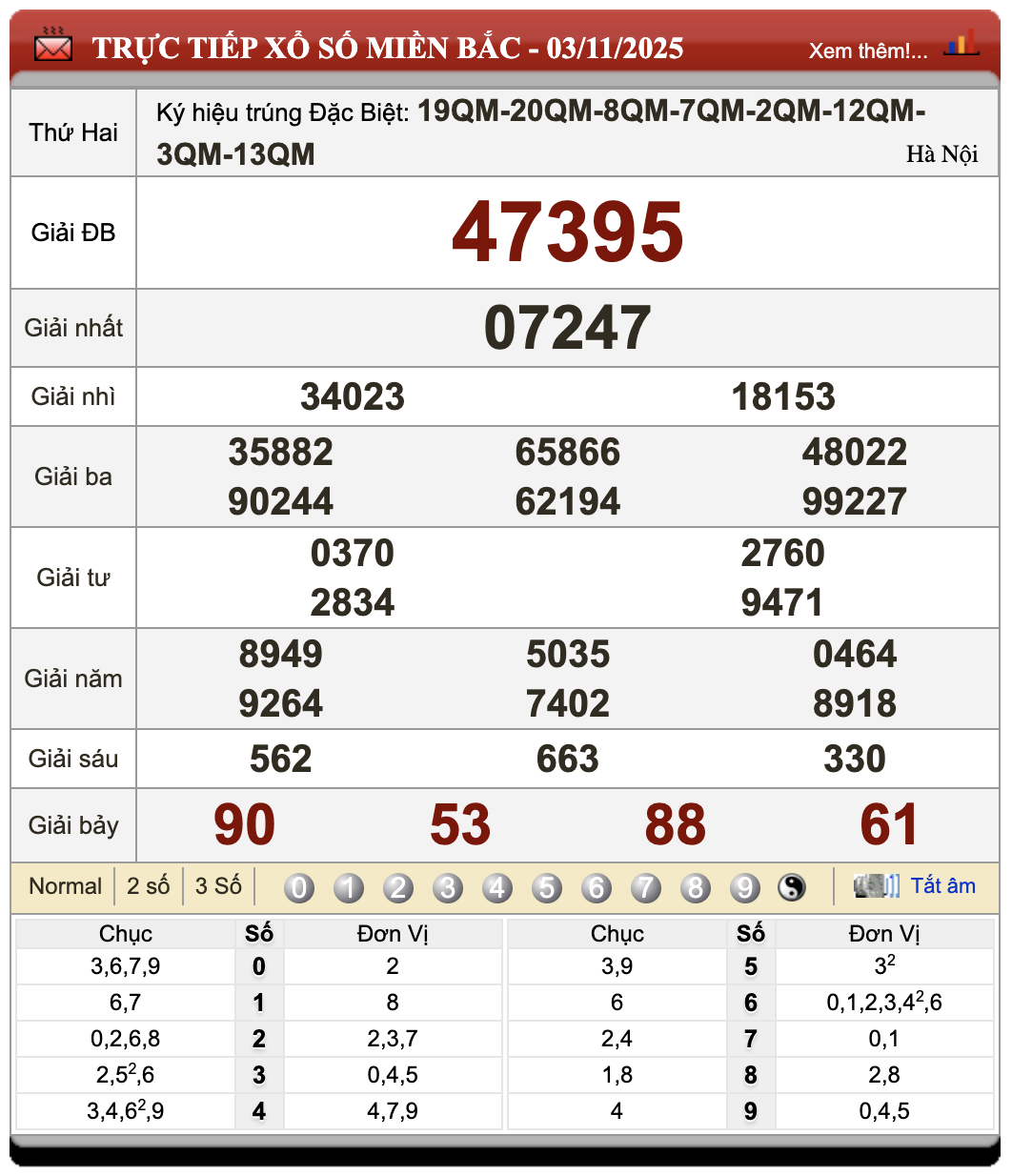
Task: Select the 'Normal' display mode
Action: point(66,885)
